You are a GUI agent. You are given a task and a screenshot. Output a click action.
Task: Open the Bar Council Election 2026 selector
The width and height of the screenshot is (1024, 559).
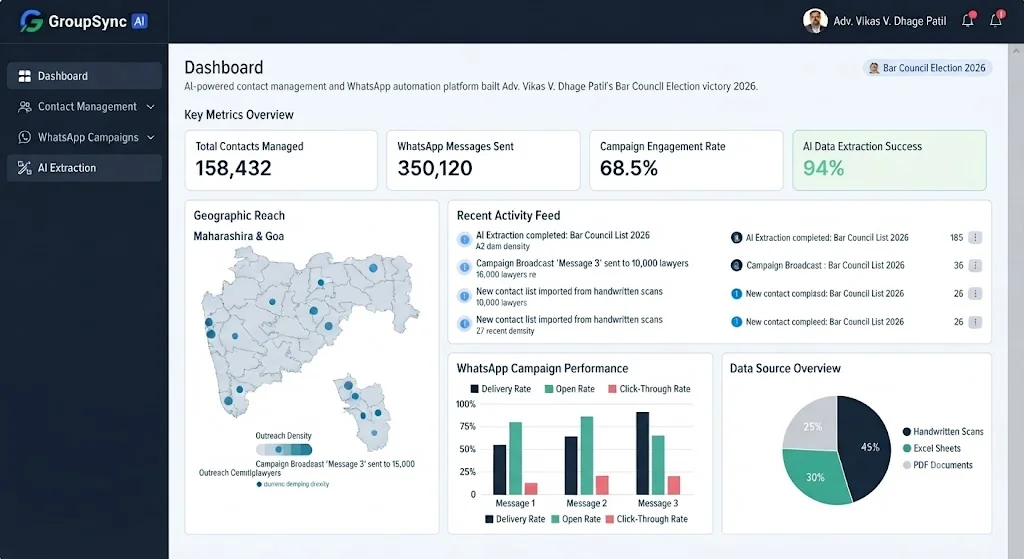click(927, 68)
